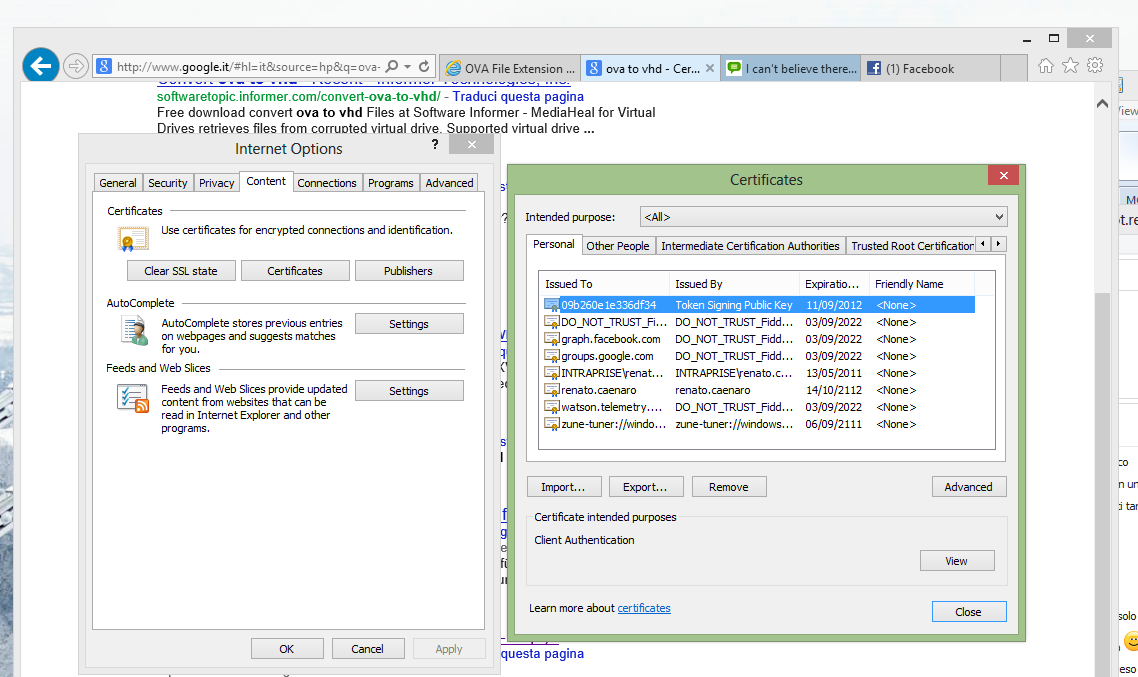The image size is (1138, 677).
Task: Click the certificate icon beside renato.caenaro
Action: tap(552, 390)
